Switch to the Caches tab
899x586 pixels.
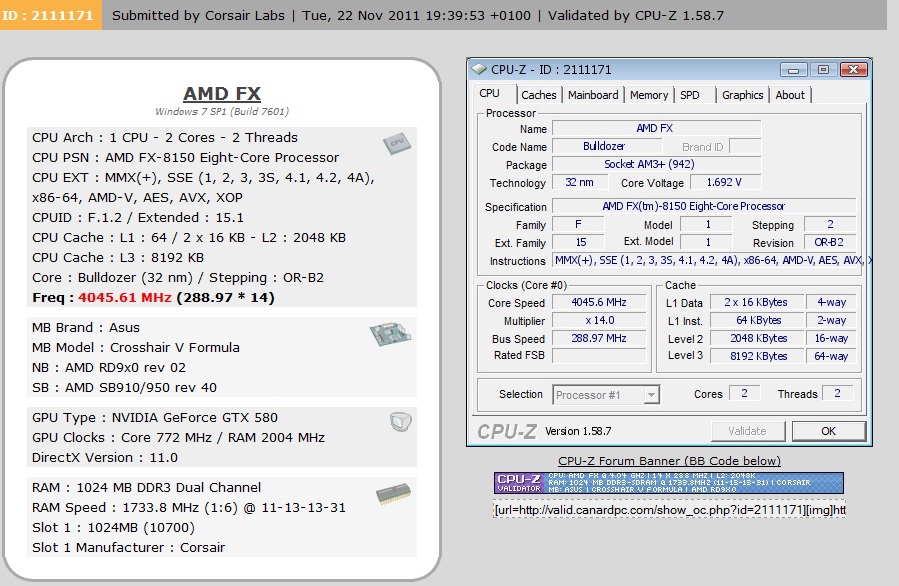coord(538,95)
